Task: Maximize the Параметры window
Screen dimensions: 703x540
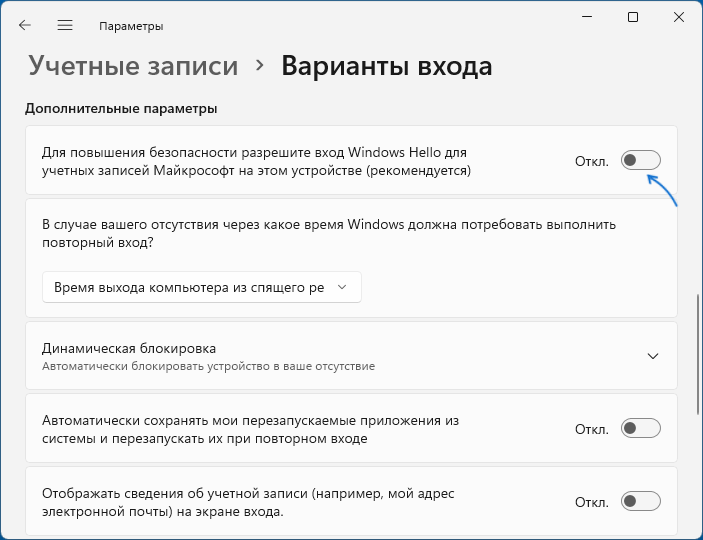Action: [x=633, y=17]
